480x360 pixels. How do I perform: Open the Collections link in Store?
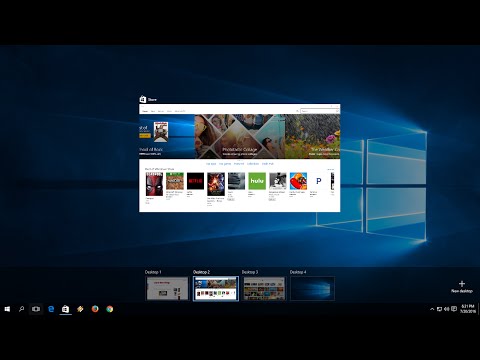click(253, 164)
